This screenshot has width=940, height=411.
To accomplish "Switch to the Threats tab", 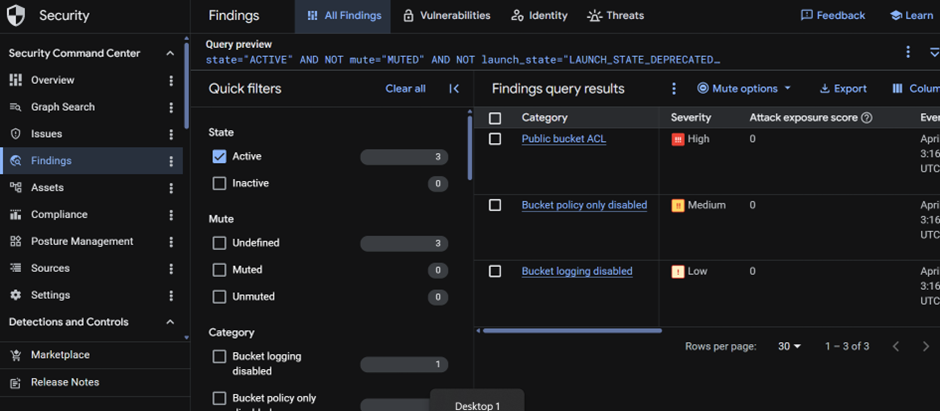I will 616,16.
